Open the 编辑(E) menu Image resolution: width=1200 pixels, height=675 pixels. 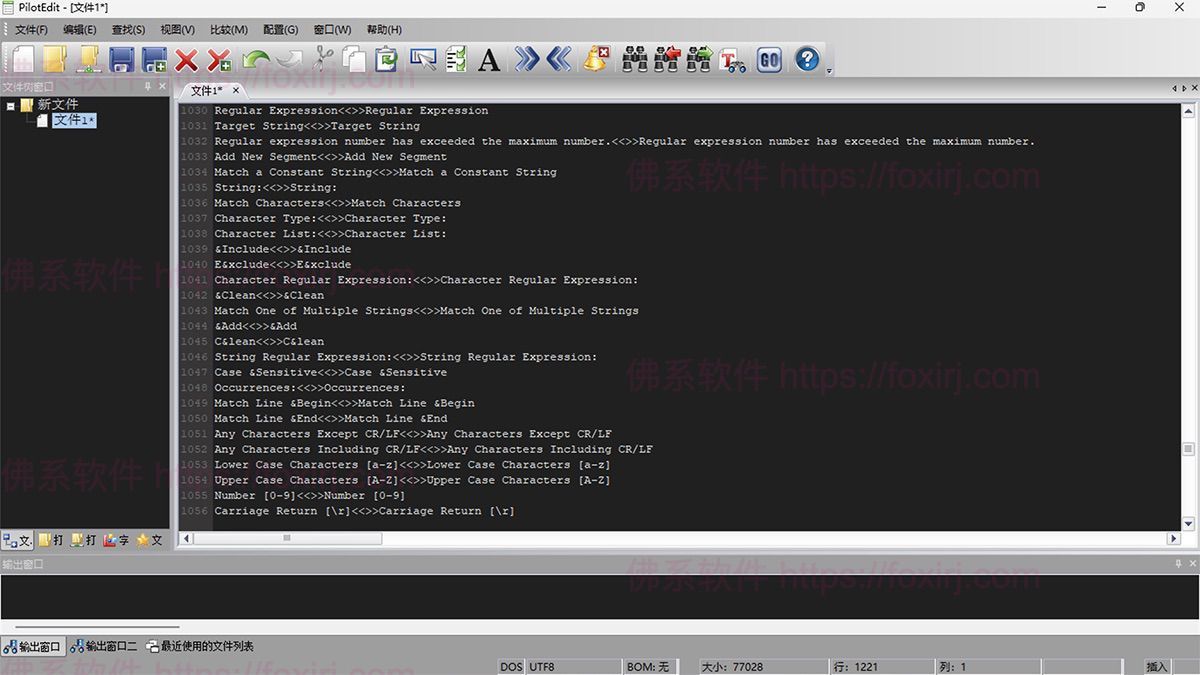[x=80, y=30]
